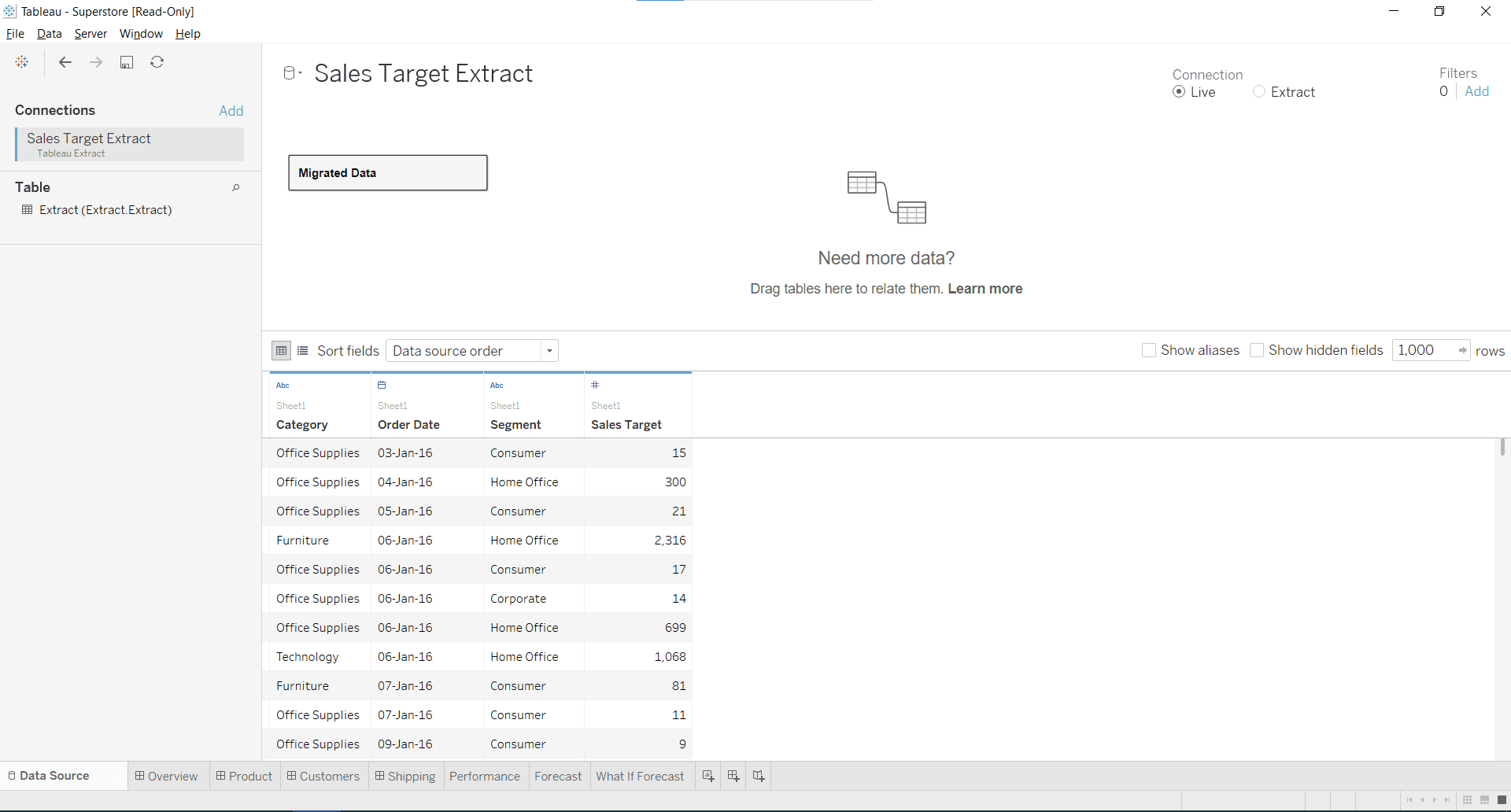Click the search magnifier in Table section
The image size is (1511, 812).
235,188
